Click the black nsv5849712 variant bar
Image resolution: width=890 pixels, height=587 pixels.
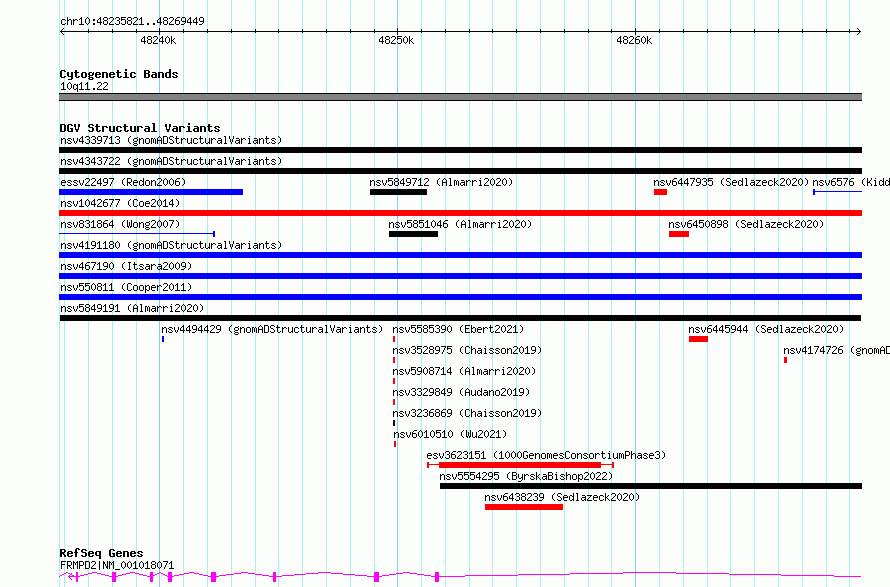click(398, 192)
